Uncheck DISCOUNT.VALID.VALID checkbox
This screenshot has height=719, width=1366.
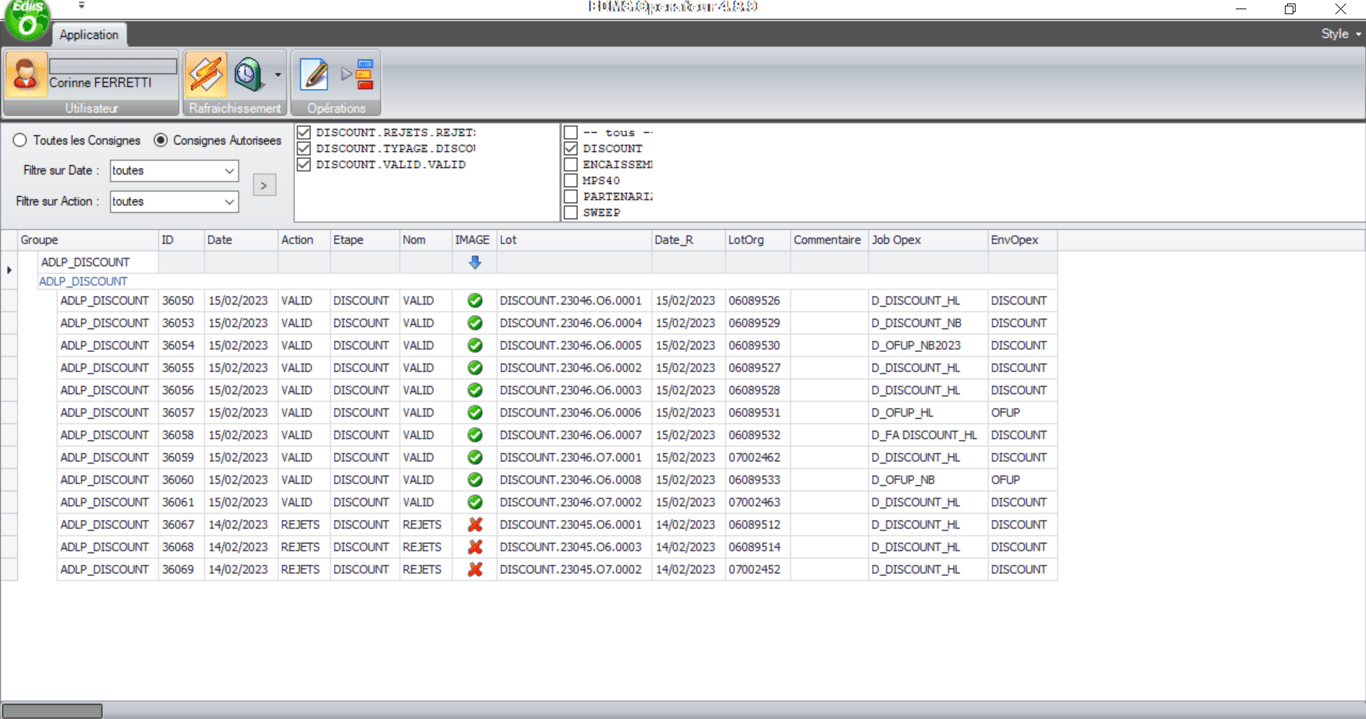(x=304, y=164)
